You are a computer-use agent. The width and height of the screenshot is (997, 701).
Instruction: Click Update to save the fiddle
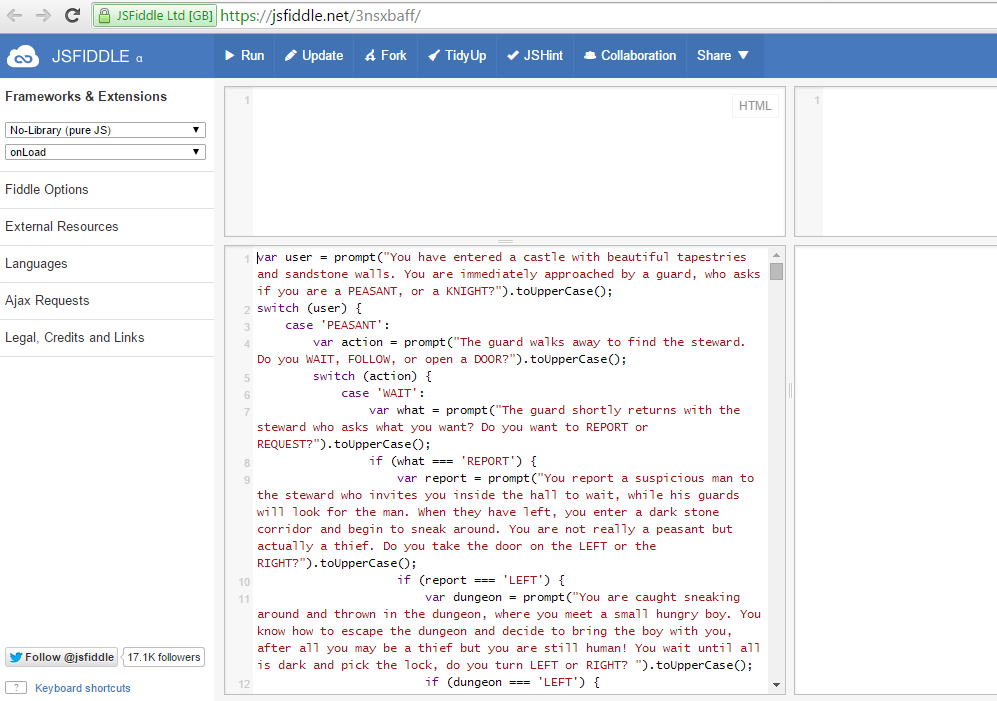(x=314, y=56)
